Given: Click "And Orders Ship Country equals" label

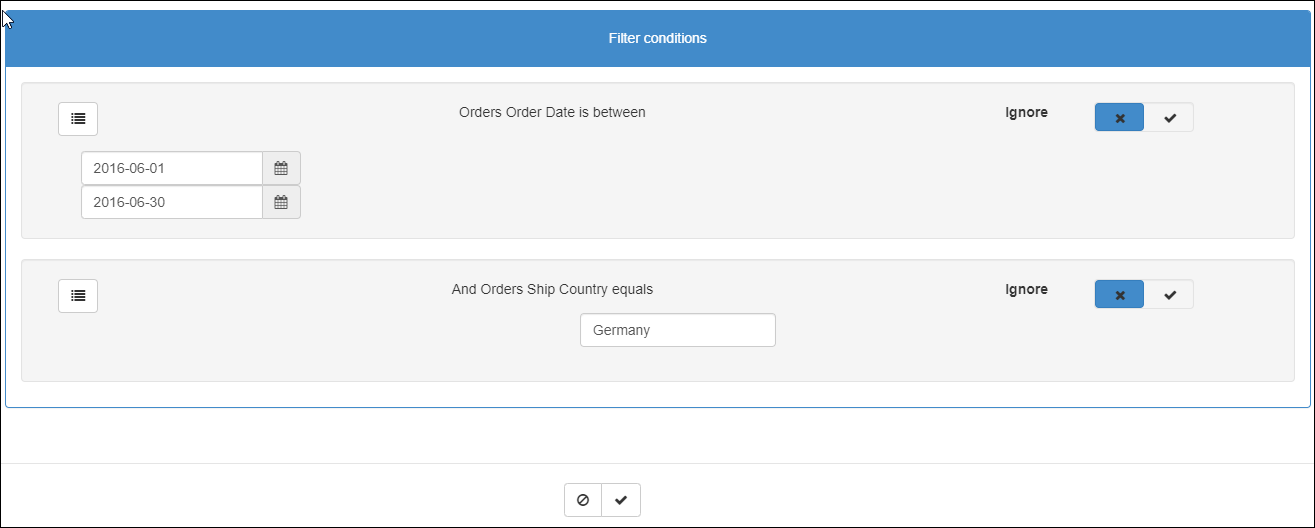Looking at the screenshot, I should (x=552, y=290).
